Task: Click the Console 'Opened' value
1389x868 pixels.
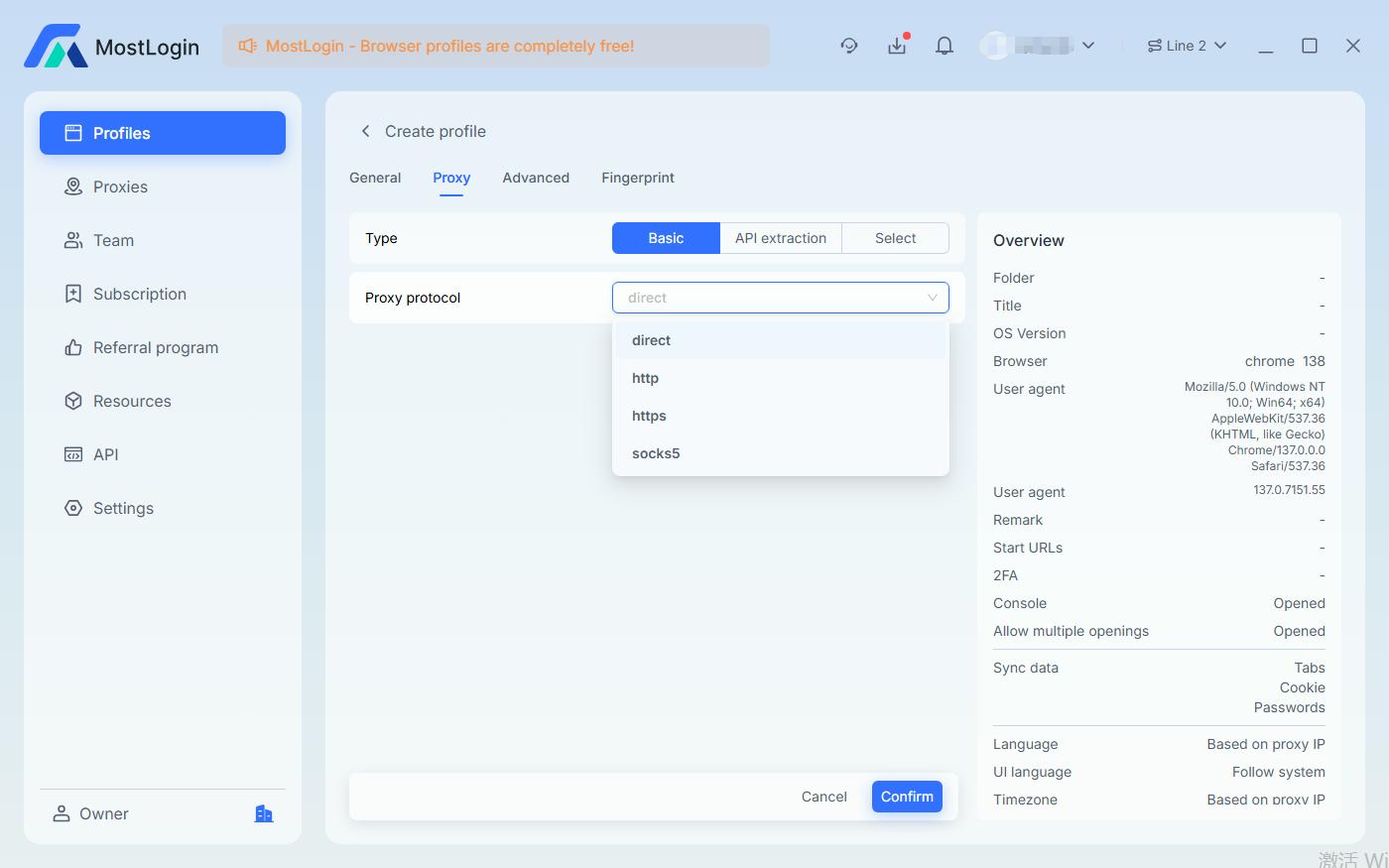Action: (1300, 603)
